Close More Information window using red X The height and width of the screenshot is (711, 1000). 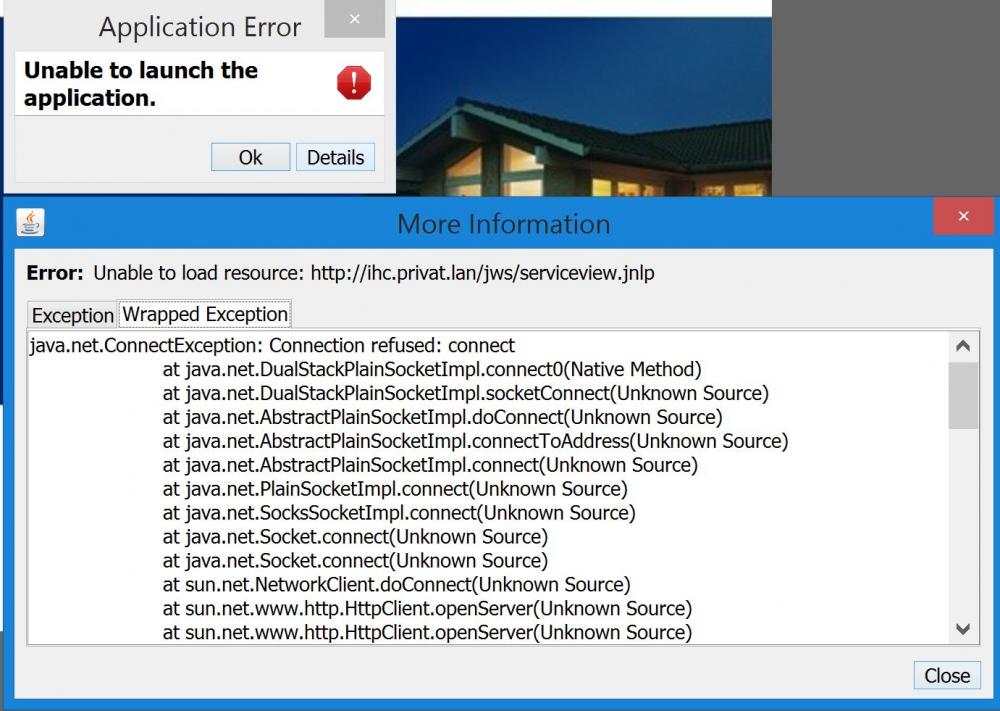962,216
